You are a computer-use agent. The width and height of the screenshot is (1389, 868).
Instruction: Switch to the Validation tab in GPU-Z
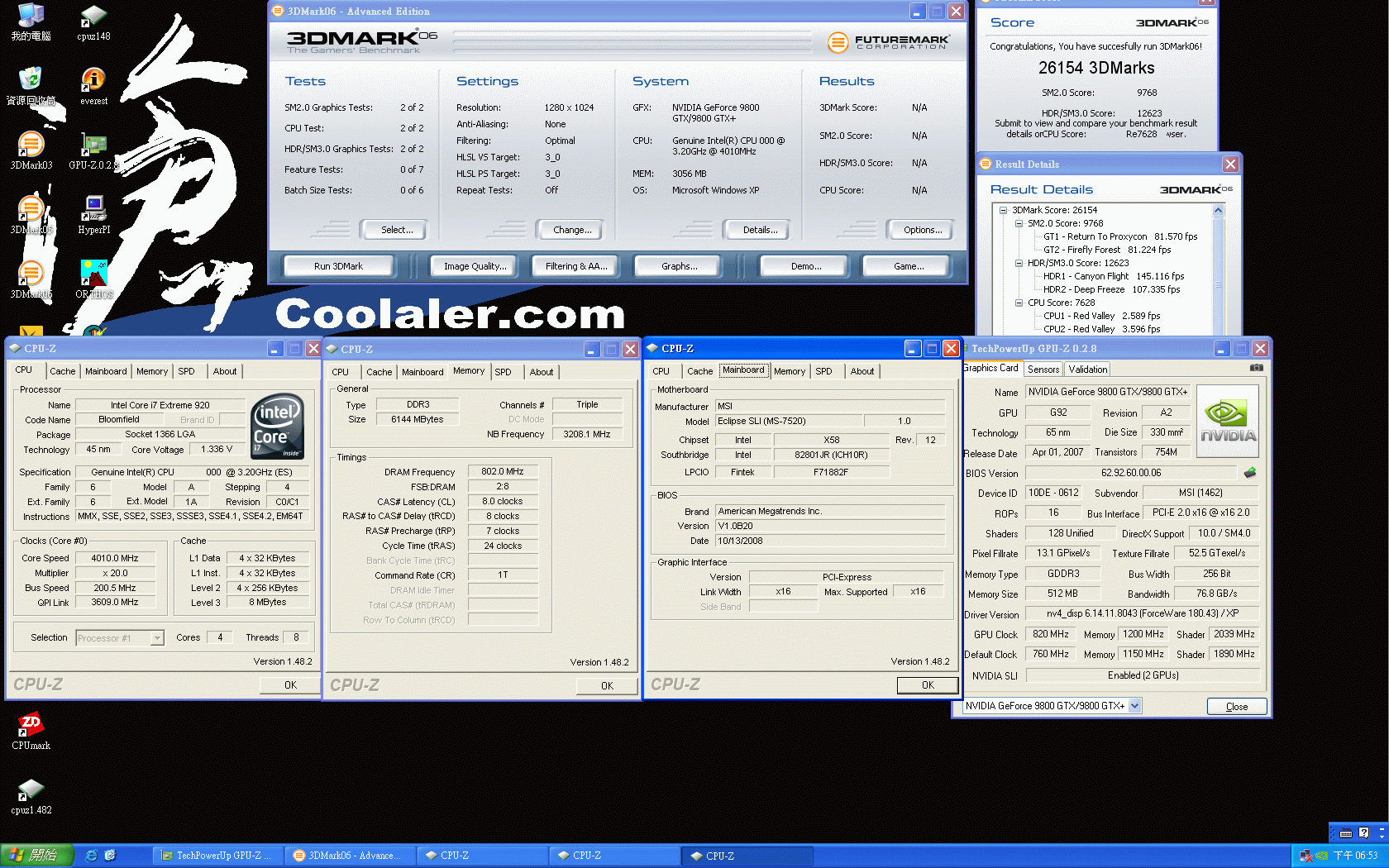[x=1087, y=370]
